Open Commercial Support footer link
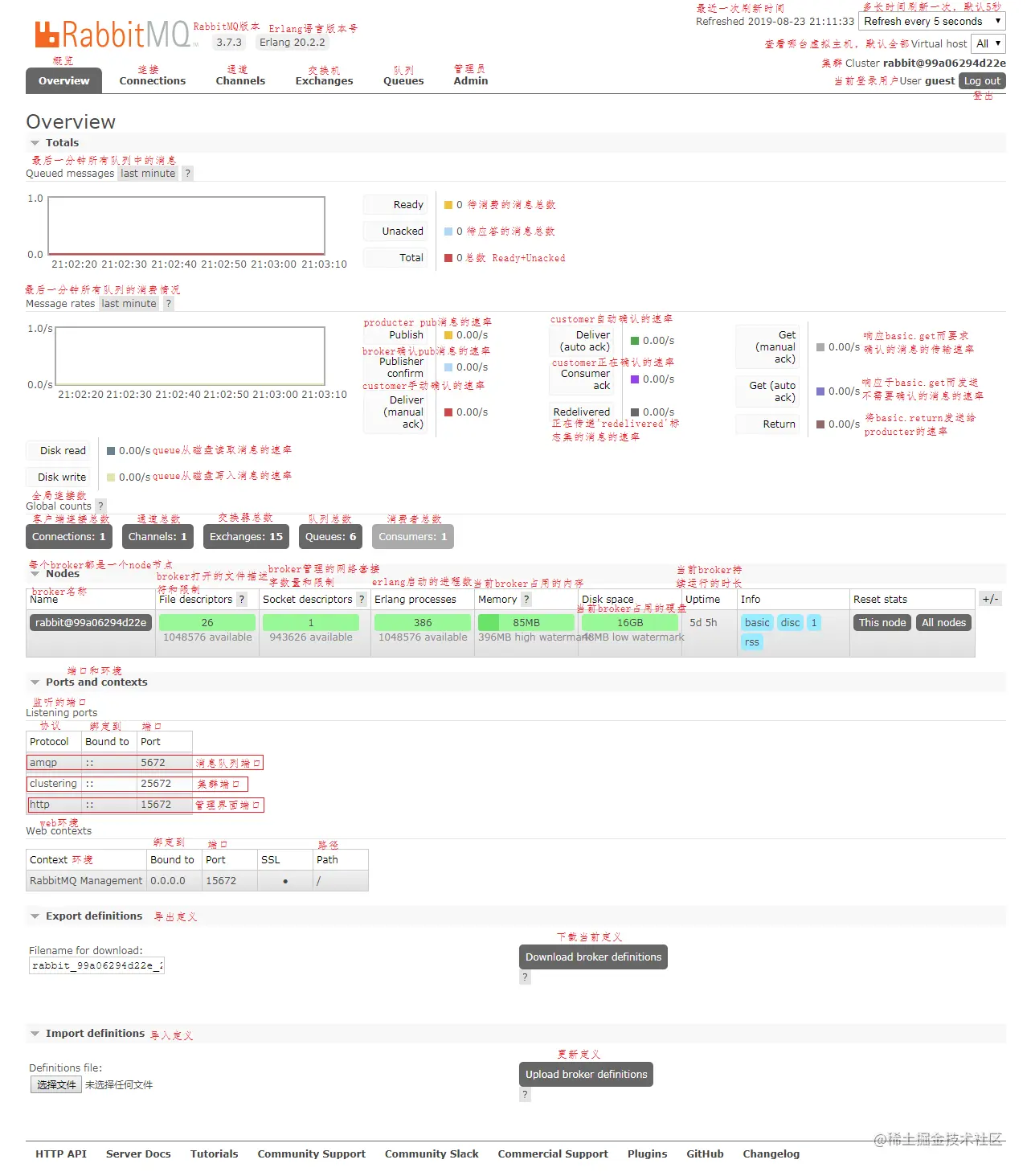This screenshot has height=1176, width=1031. [553, 1154]
